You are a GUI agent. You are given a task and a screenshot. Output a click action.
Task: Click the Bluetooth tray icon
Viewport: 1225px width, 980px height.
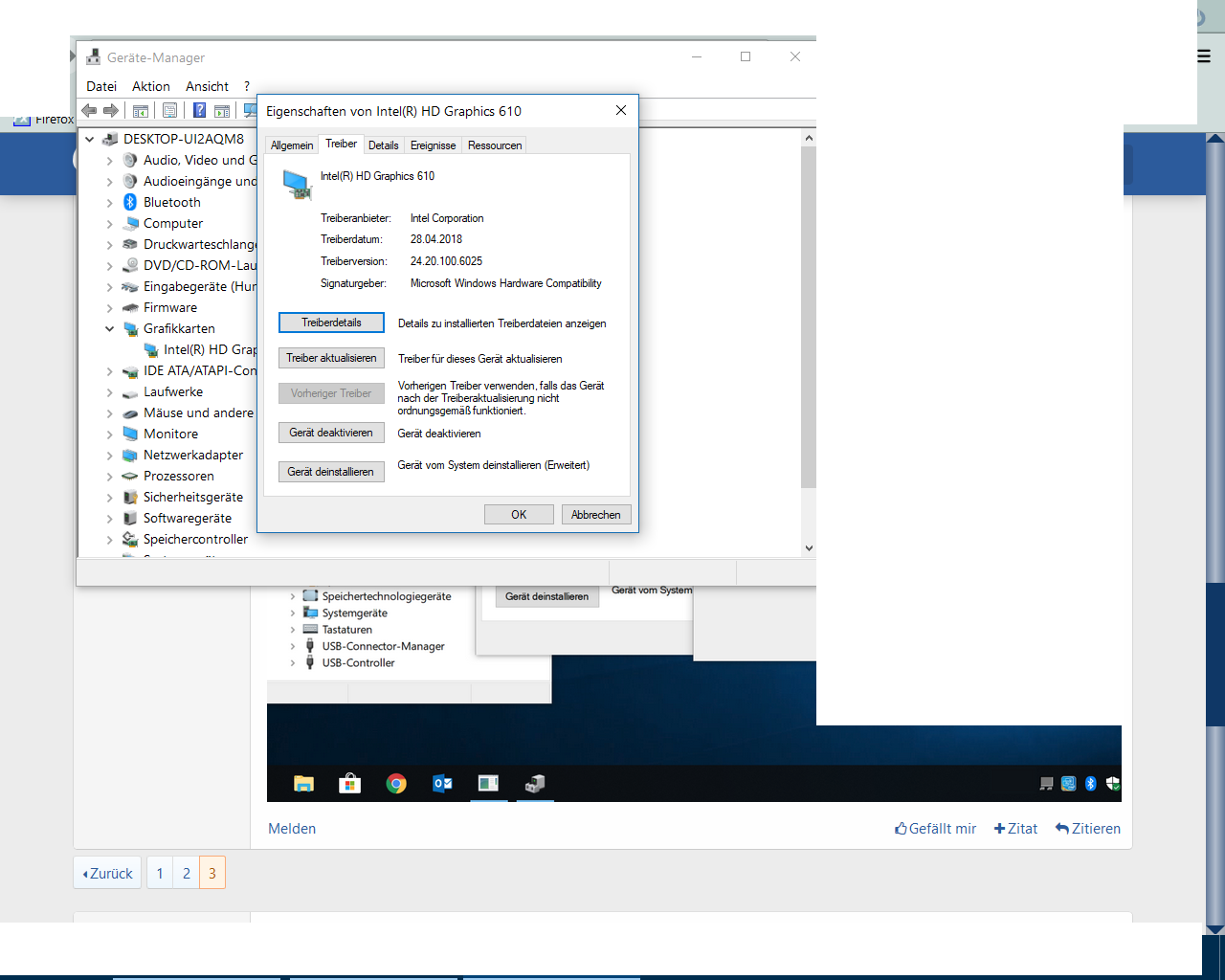pyautogui.click(x=1091, y=784)
